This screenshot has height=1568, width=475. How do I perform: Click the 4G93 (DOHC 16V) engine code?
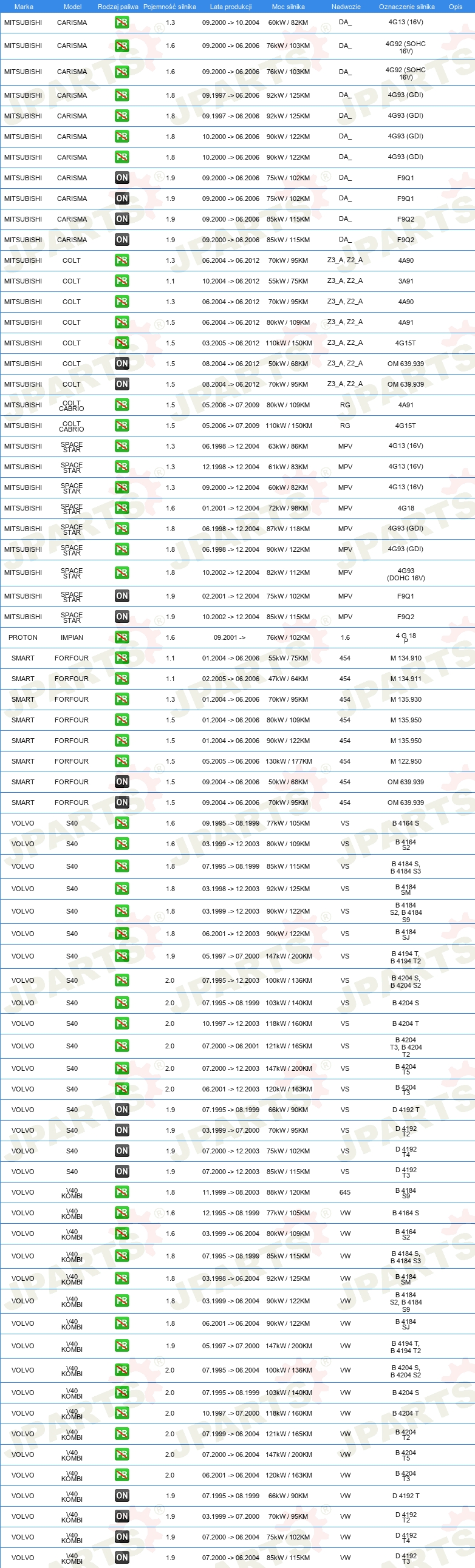(x=406, y=575)
